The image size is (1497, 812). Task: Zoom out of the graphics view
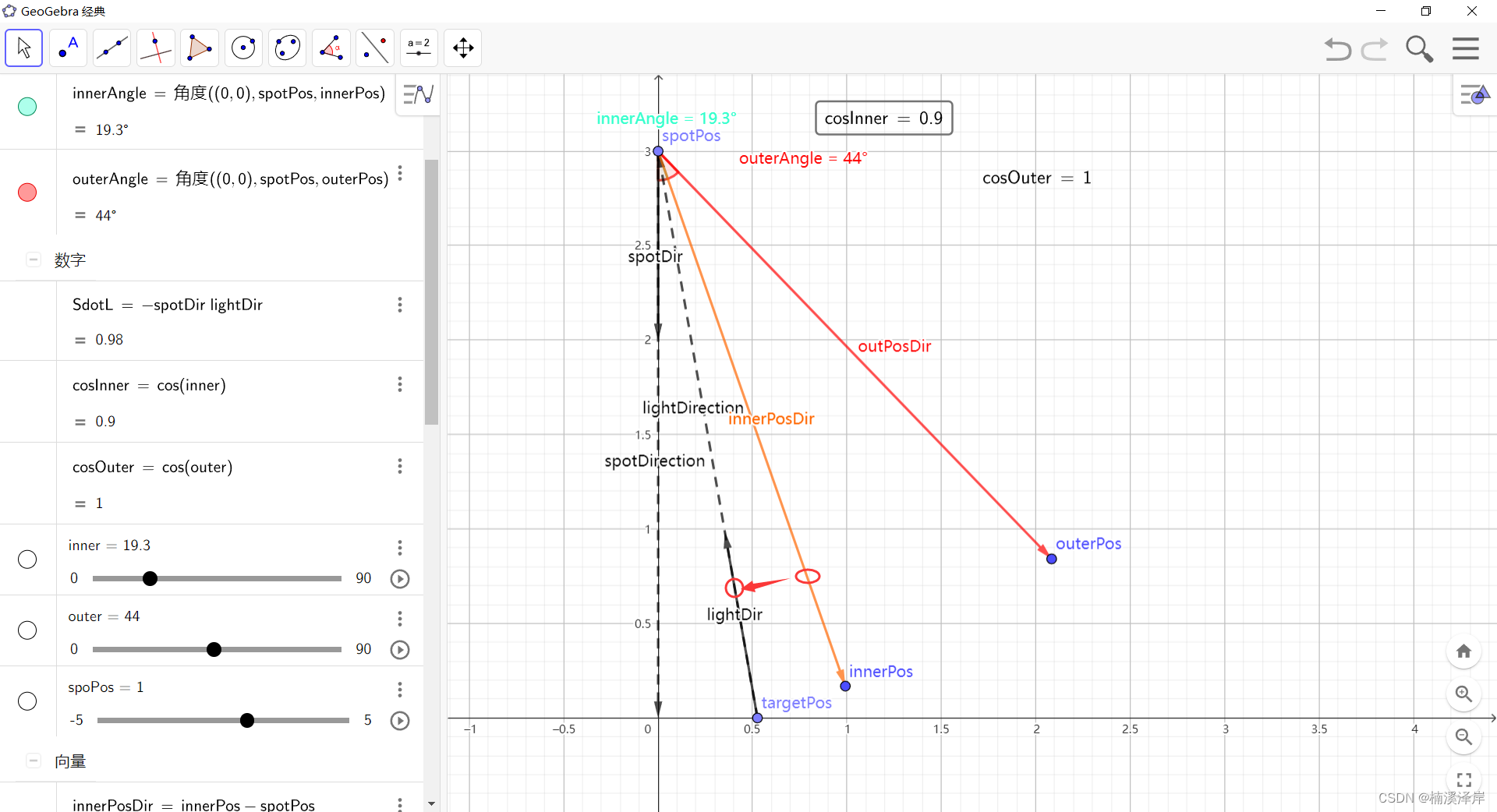click(1463, 736)
